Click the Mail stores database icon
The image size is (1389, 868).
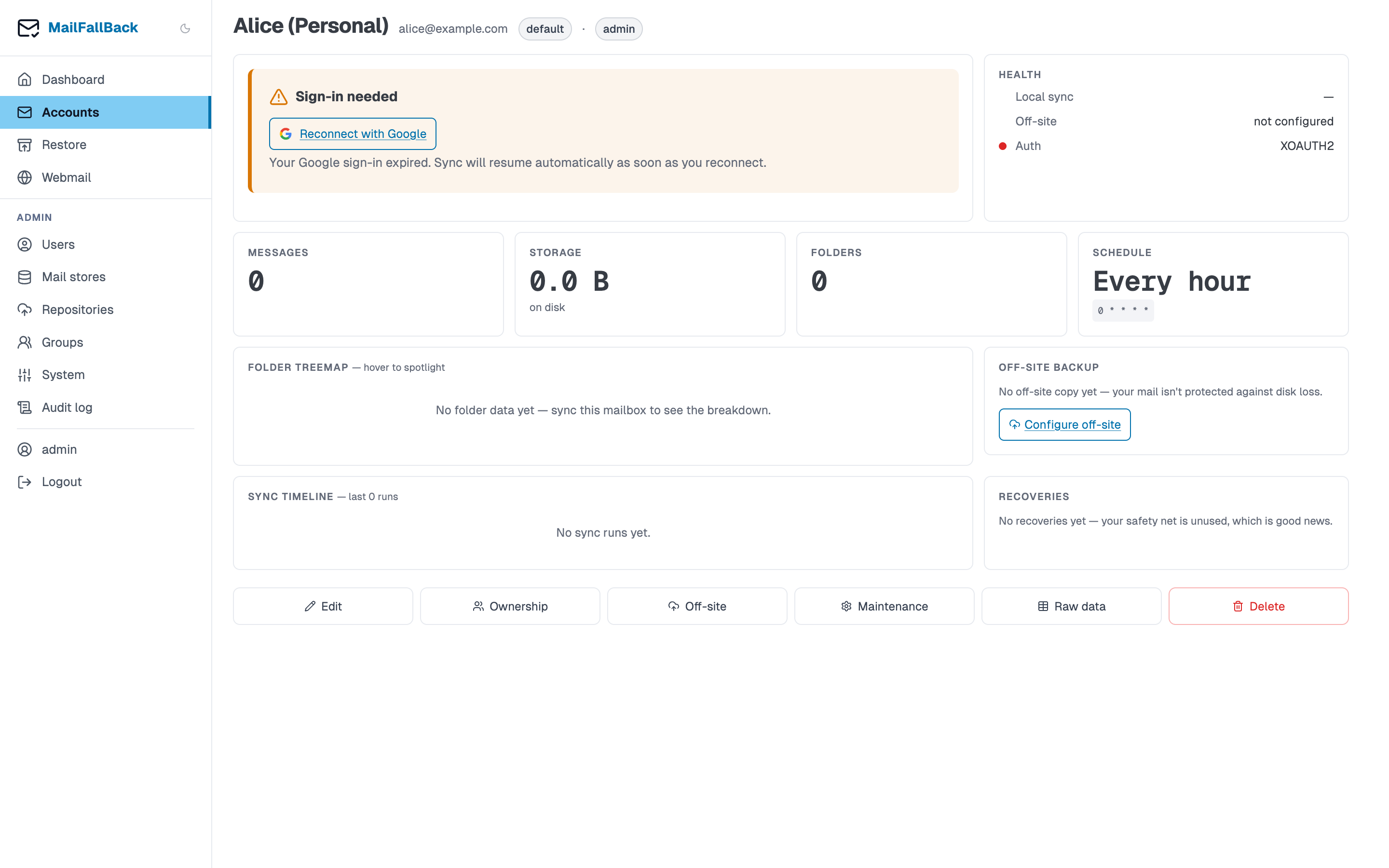pyautogui.click(x=25, y=277)
